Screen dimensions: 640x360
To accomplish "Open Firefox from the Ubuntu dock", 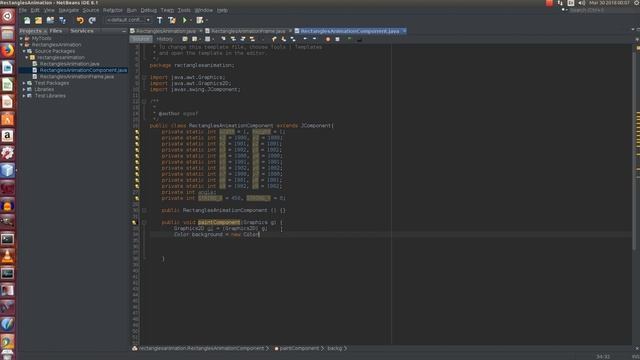I will pos(7,51).
